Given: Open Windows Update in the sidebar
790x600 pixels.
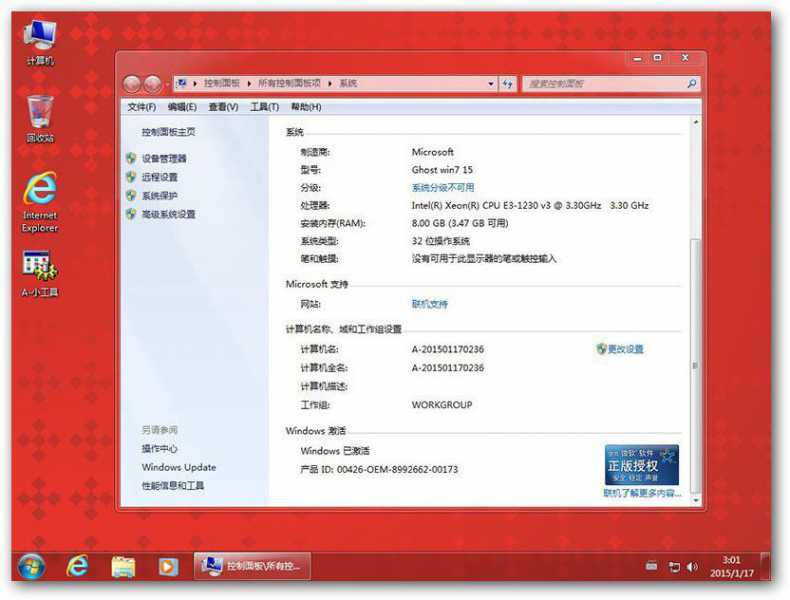Looking at the screenshot, I should click(x=179, y=468).
